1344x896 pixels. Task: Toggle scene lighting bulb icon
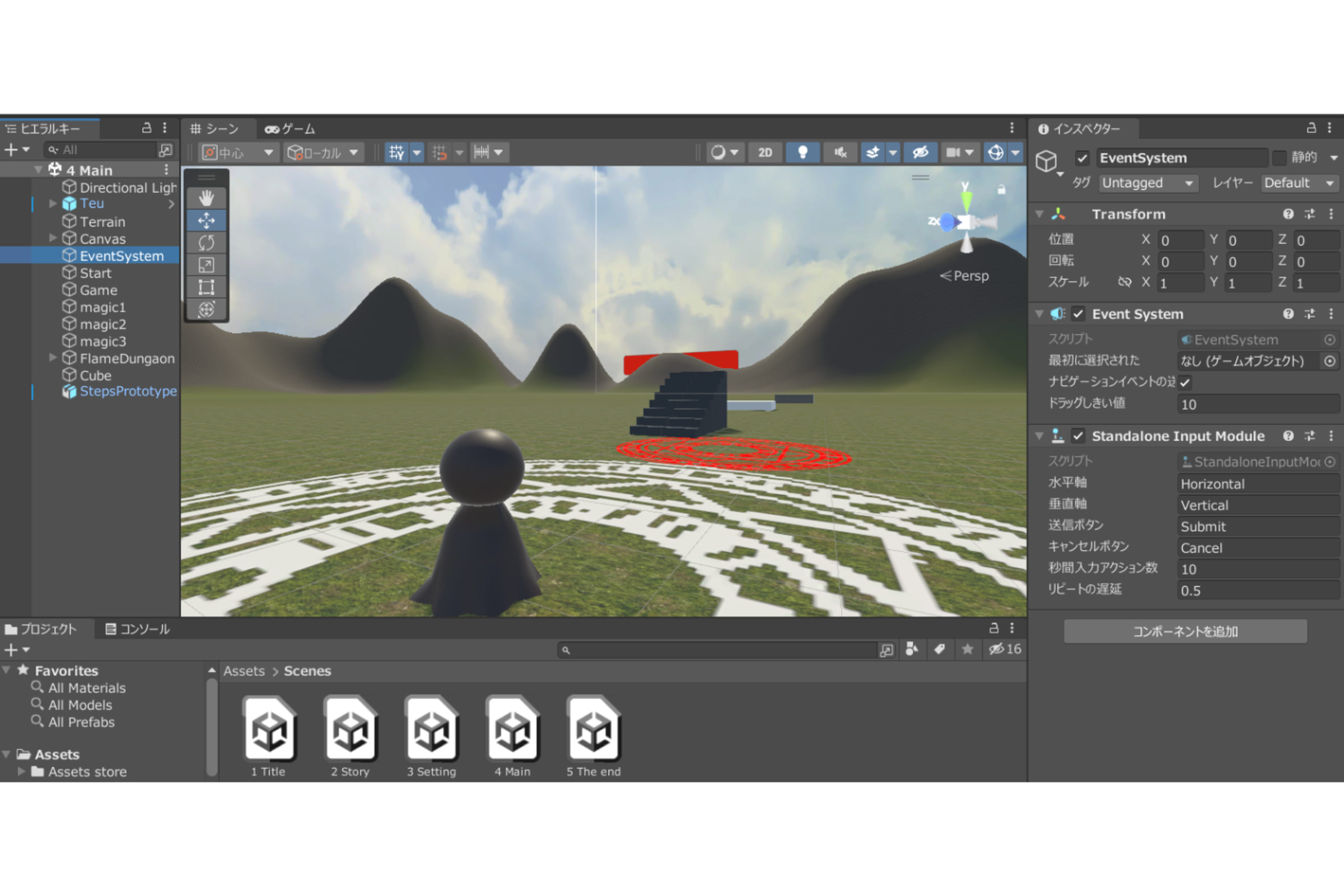pyautogui.click(x=802, y=152)
